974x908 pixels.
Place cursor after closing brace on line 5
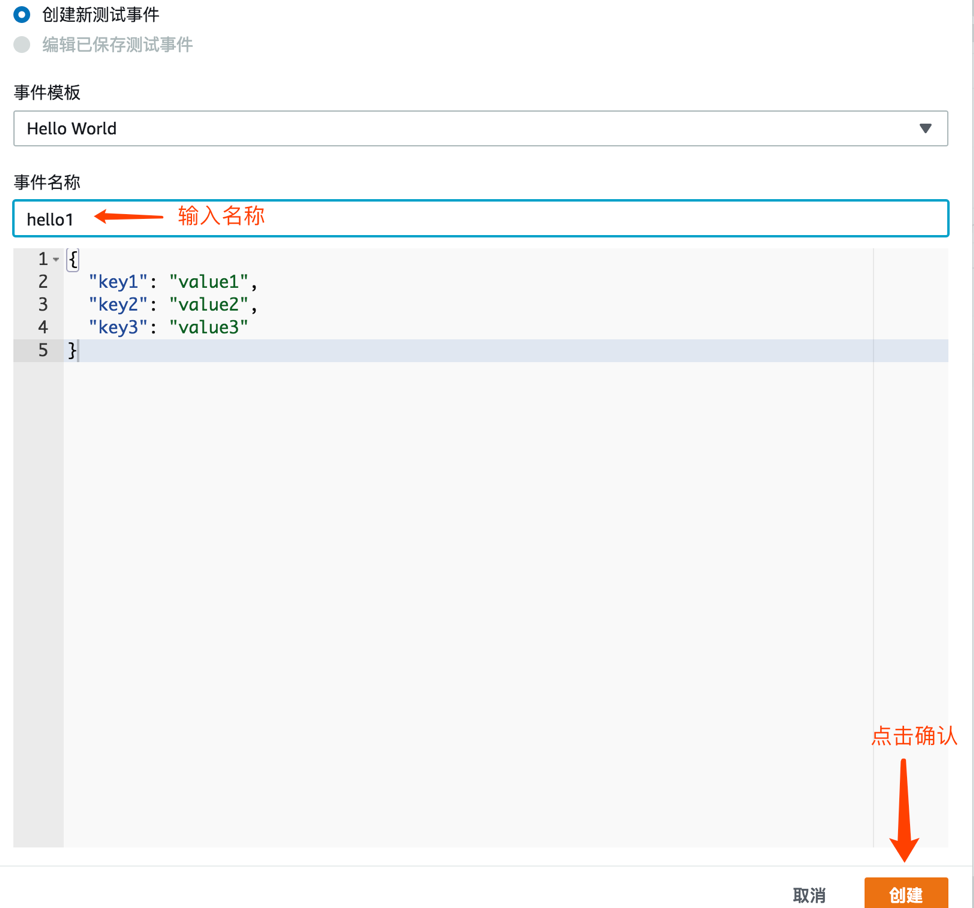(x=79, y=350)
